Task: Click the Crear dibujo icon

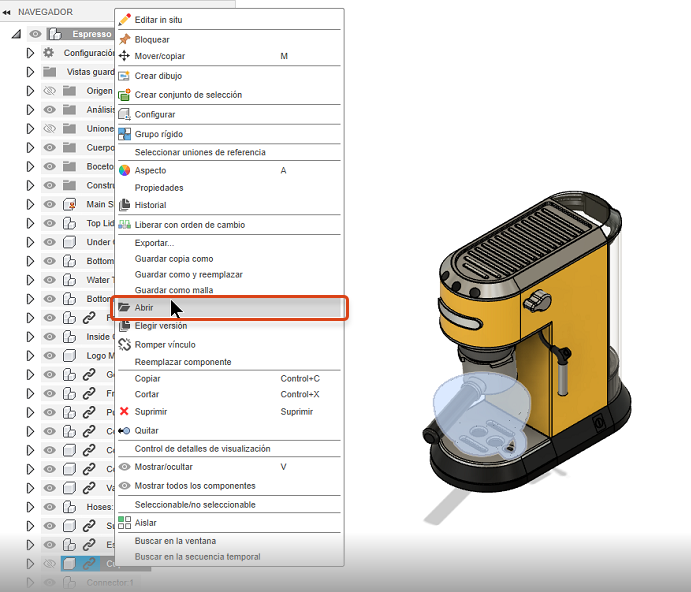Action: (x=125, y=76)
